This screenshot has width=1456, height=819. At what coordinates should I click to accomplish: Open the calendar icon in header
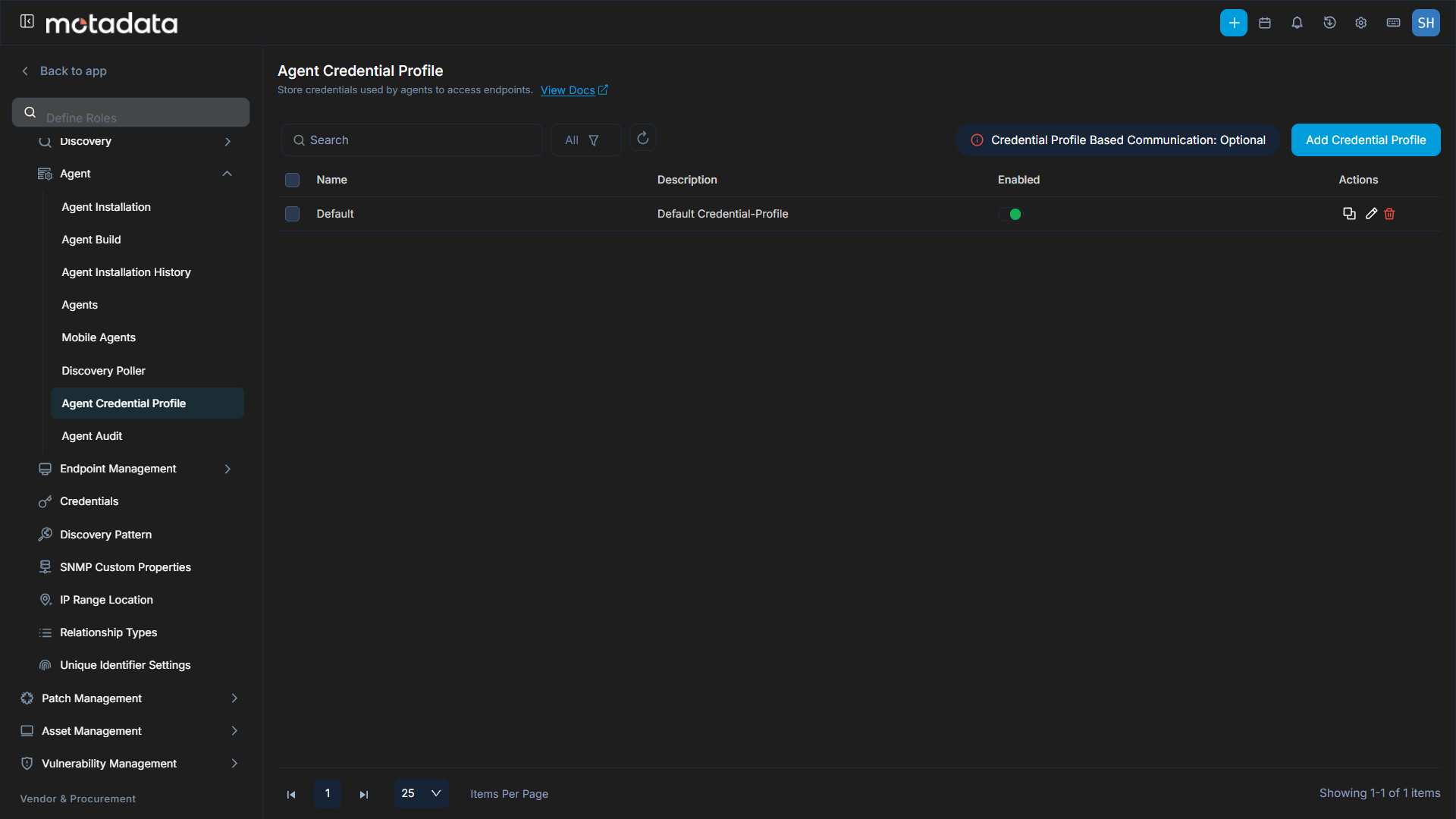tap(1265, 23)
